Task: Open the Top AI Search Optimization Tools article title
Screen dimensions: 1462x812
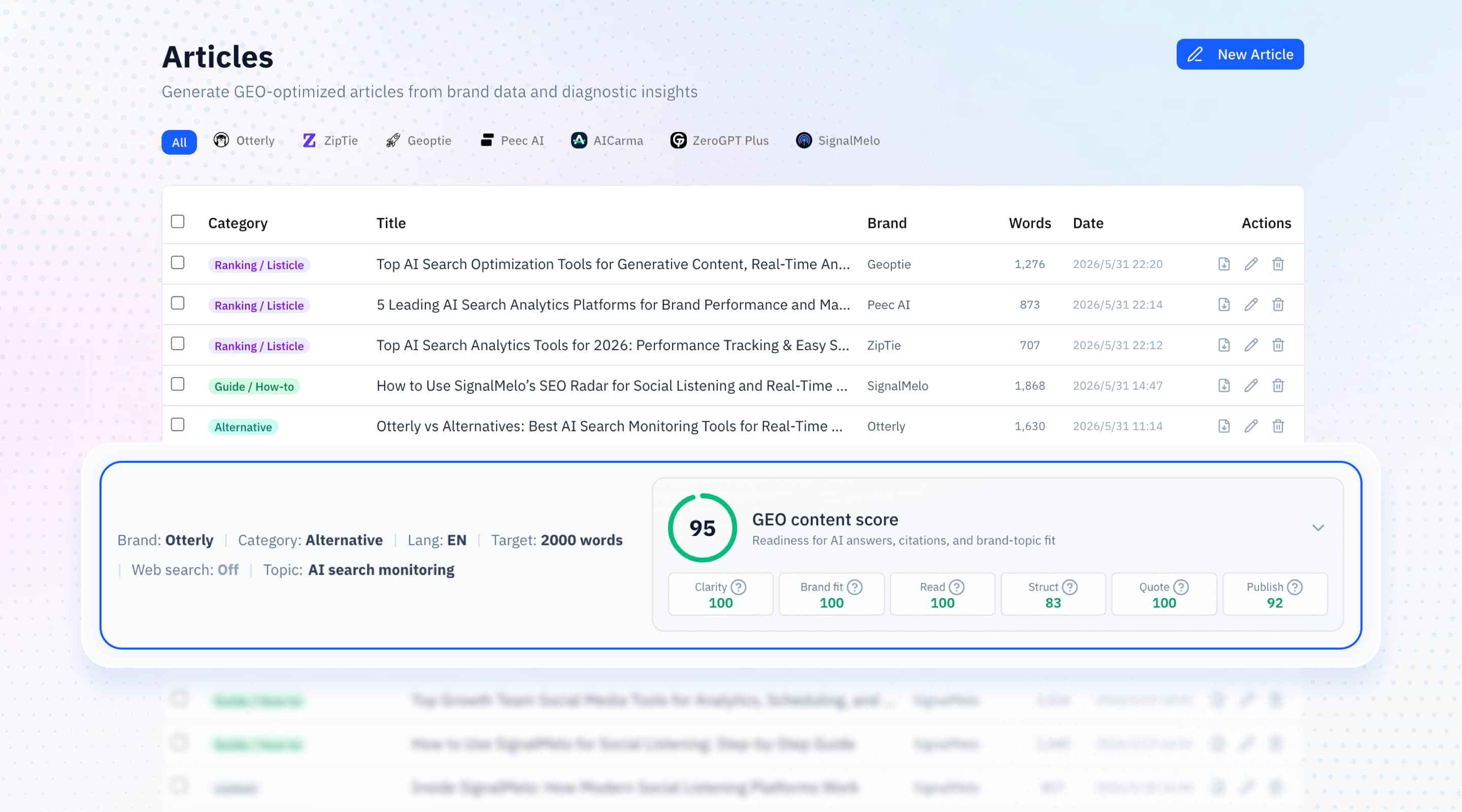Action: [613, 264]
